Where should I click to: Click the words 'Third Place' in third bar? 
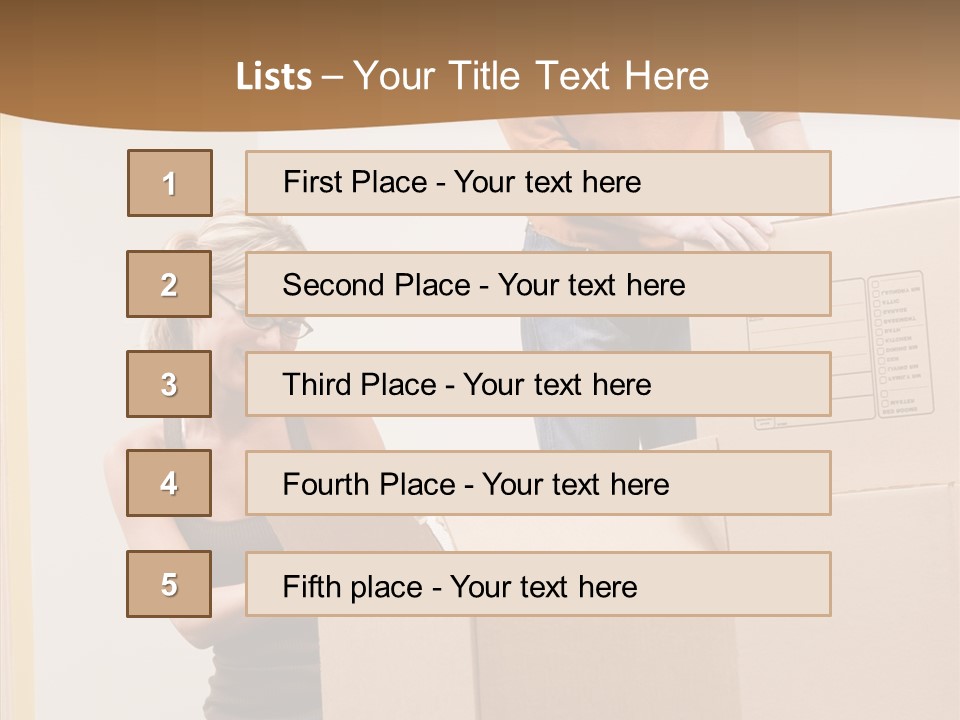[359, 384]
